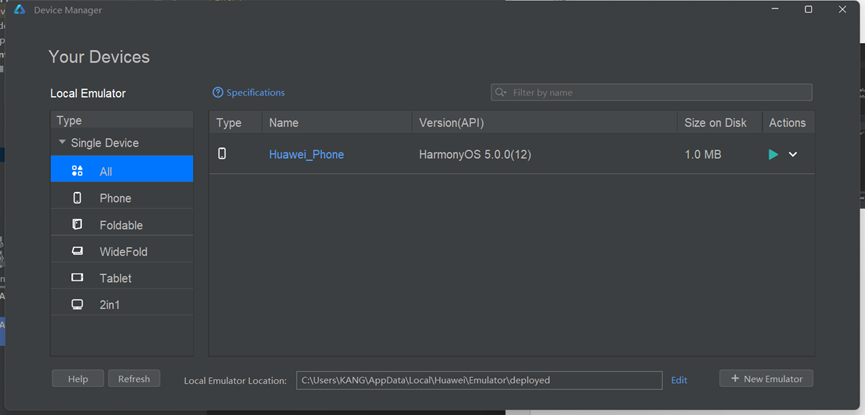Sort by the Size on Disk column header

(720, 123)
